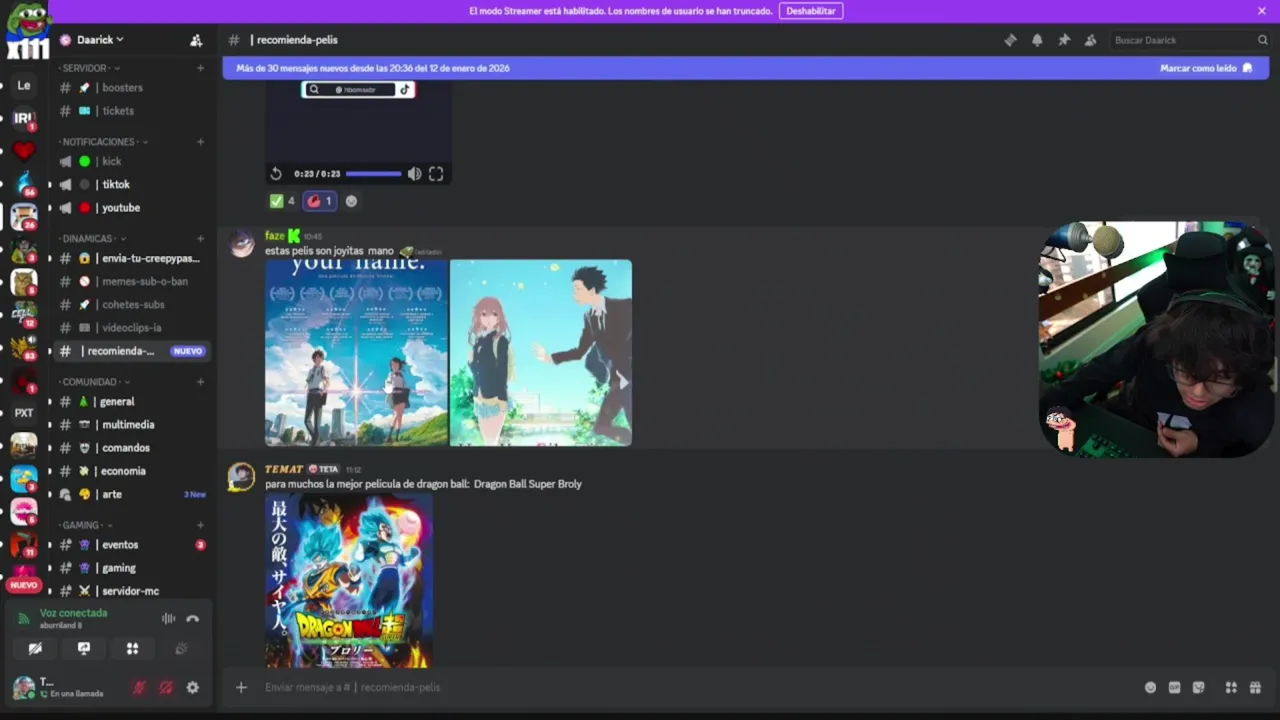Viewport: 1280px width, 720px height.
Task: Toggle noise suppression waveform icon
Action: pos(168,619)
